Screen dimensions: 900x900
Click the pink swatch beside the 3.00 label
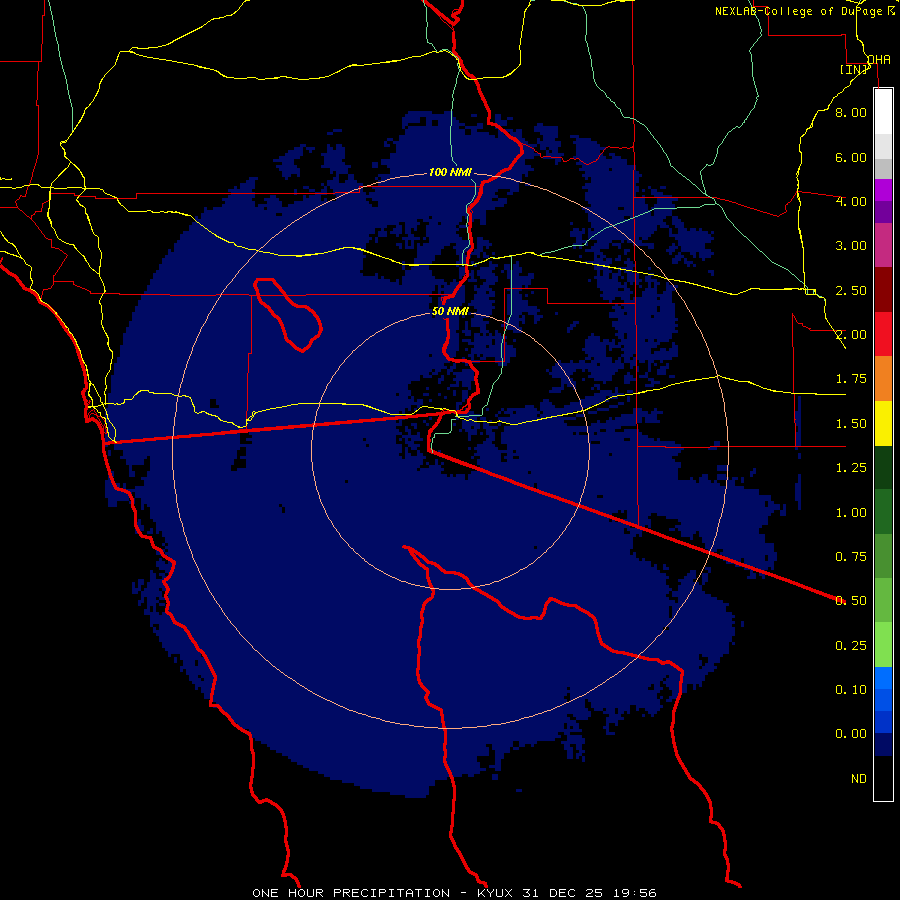883,245
